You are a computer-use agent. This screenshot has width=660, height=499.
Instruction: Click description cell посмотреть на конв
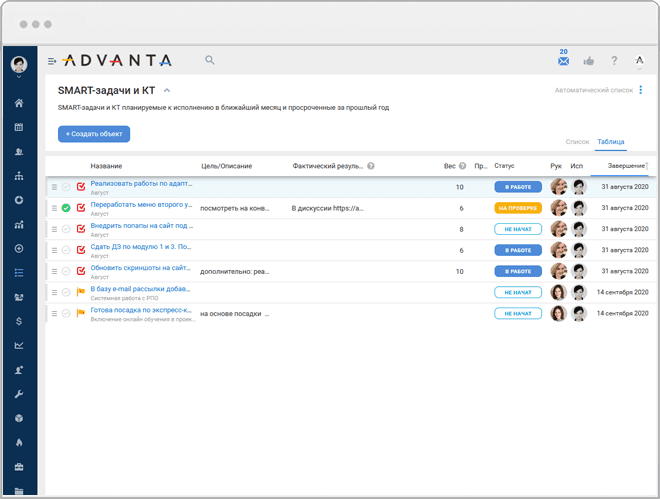tap(234, 208)
